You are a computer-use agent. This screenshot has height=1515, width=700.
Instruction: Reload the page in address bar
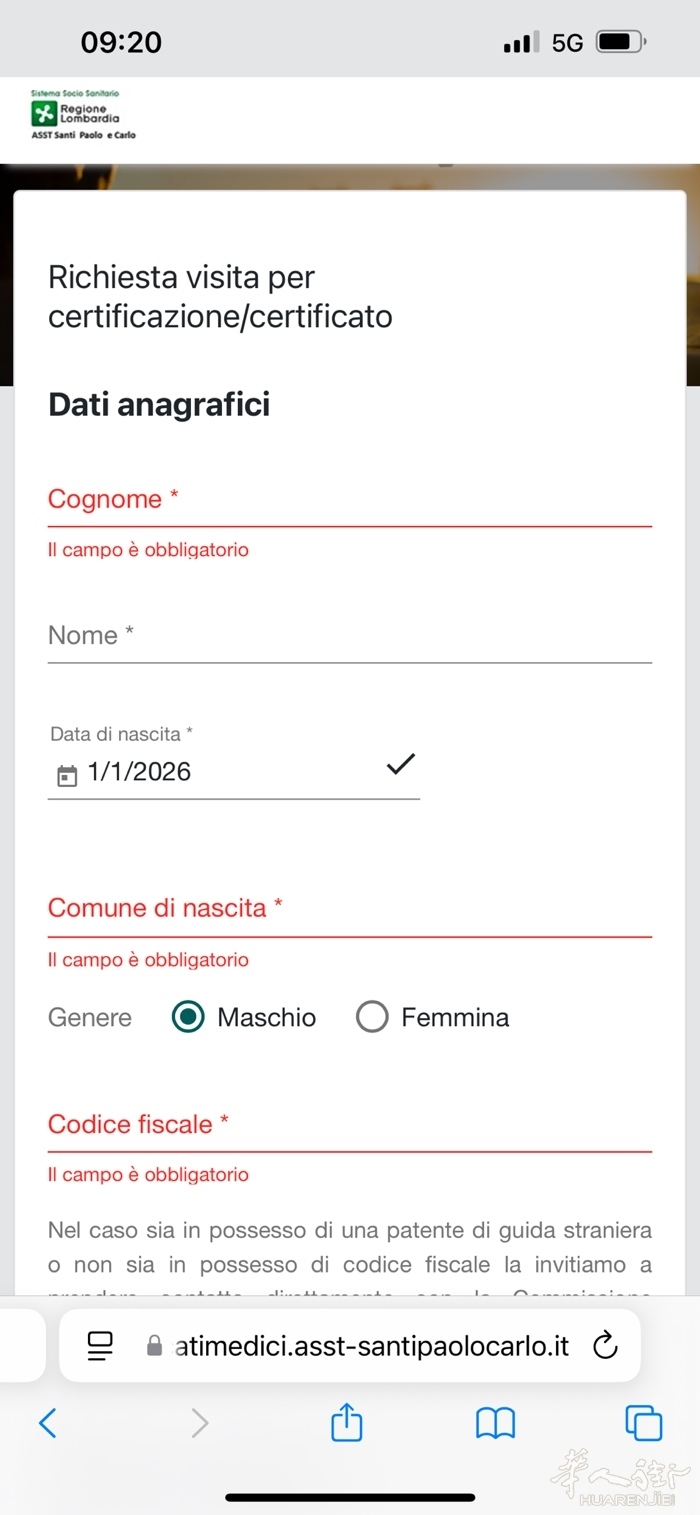click(605, 1346)
